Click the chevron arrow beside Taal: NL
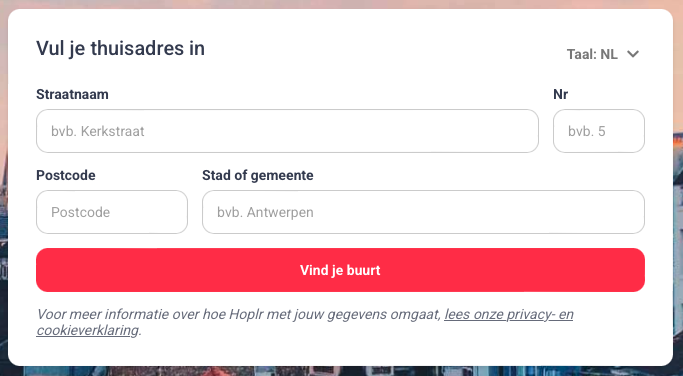The height and width of the screenshot is (376, 683). pyautogui.click(x=633, y=54)
